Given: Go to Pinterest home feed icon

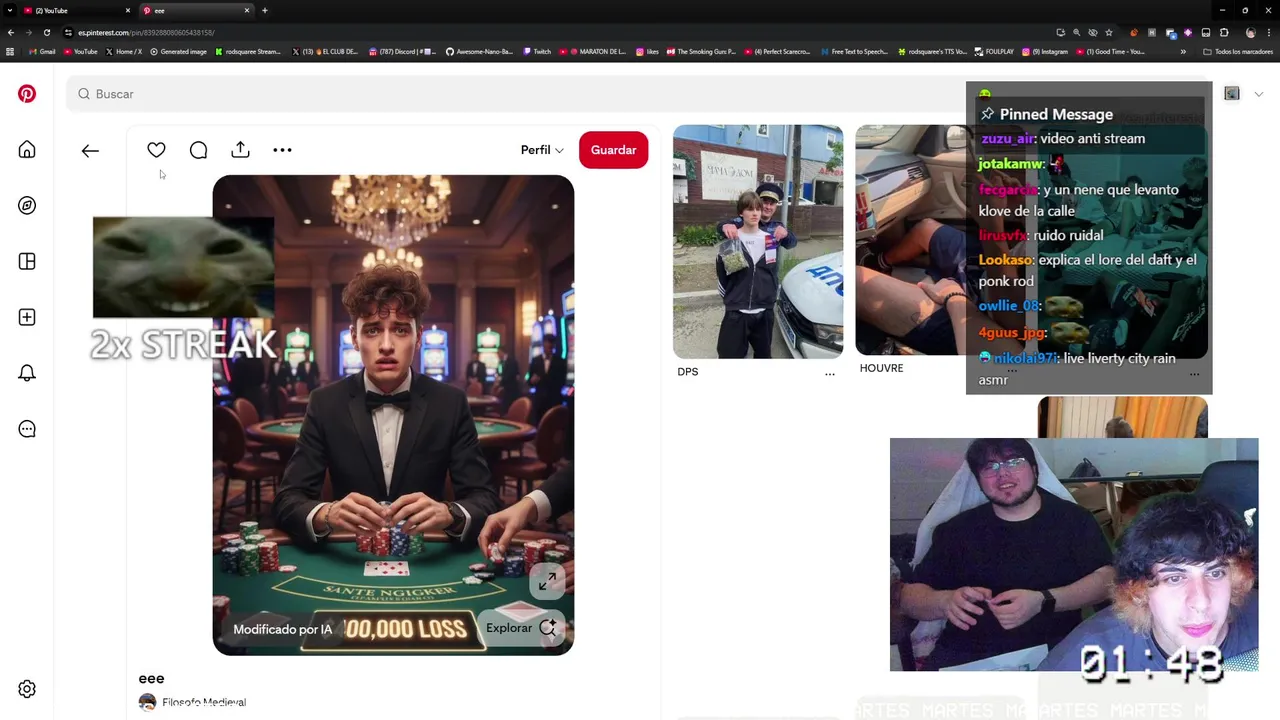Looking at the screenshot, I should [27, 150].
